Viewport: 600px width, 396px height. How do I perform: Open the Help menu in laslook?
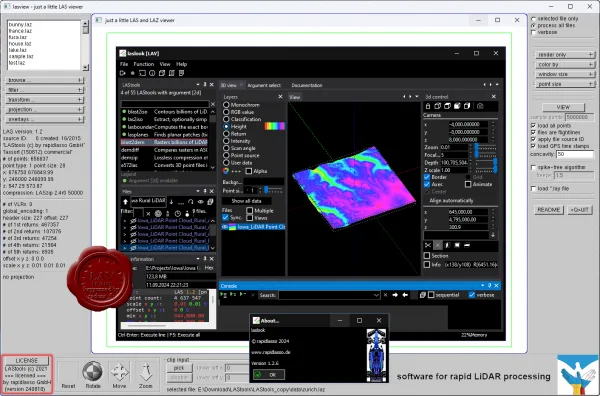tap(181, 64)
